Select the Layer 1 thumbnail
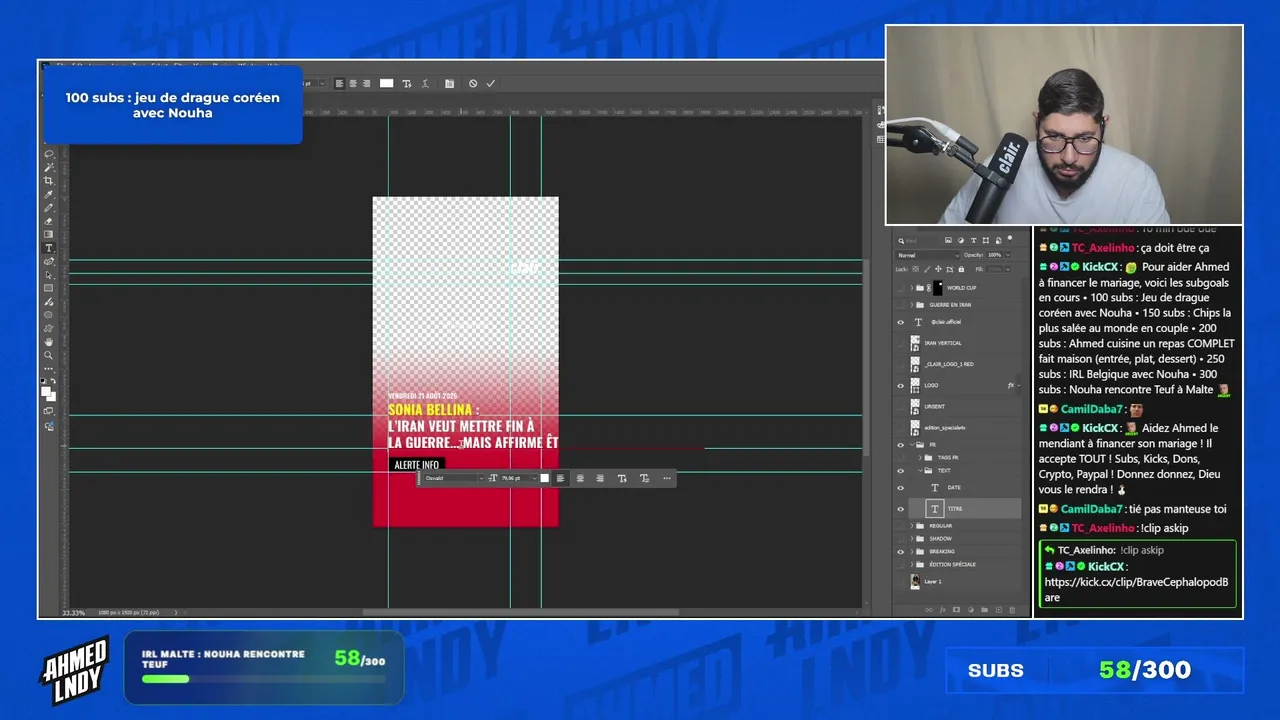This screenshot has width=1280, height=720. [x=915, y=581]
